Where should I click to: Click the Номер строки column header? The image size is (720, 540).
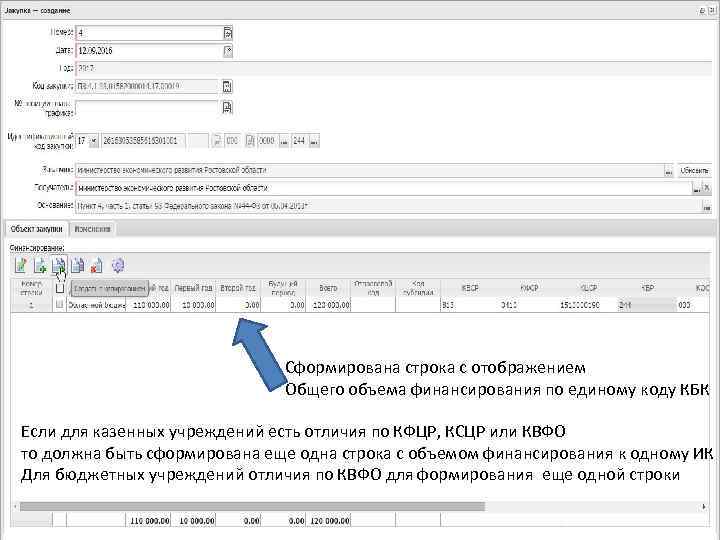[31, 288]
